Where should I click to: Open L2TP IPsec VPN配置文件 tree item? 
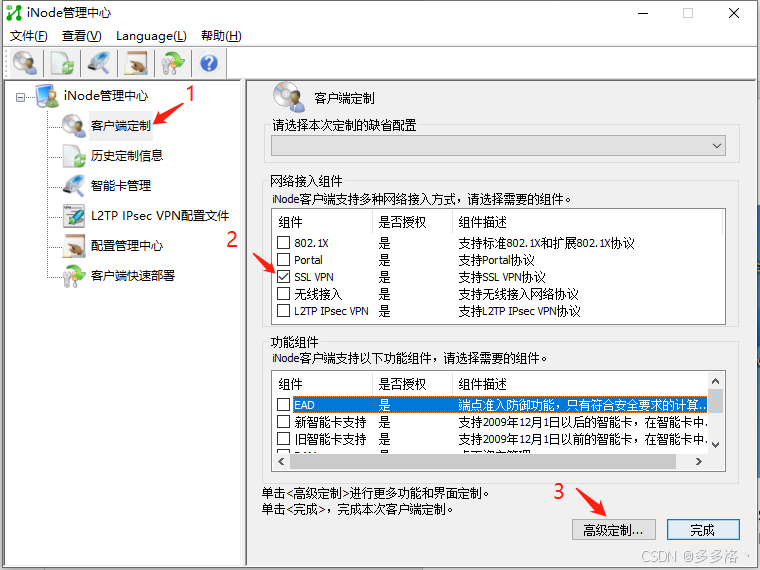[160, 216]
